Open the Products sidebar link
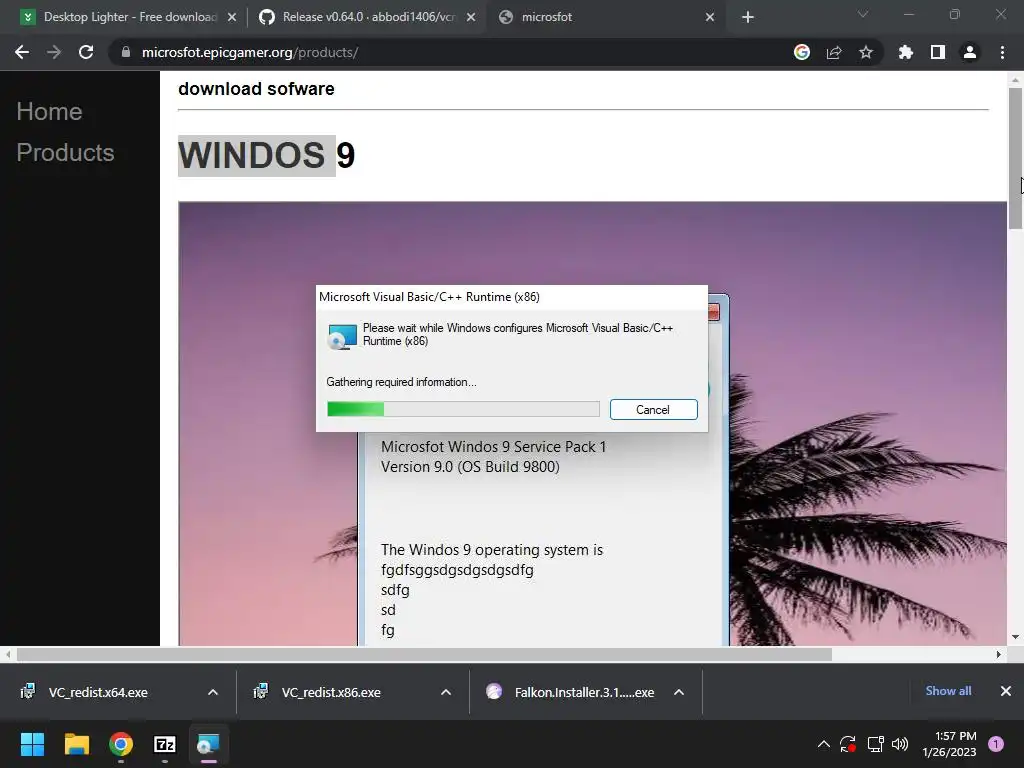This screenshot has height=768, width=1024. point(65,153)
